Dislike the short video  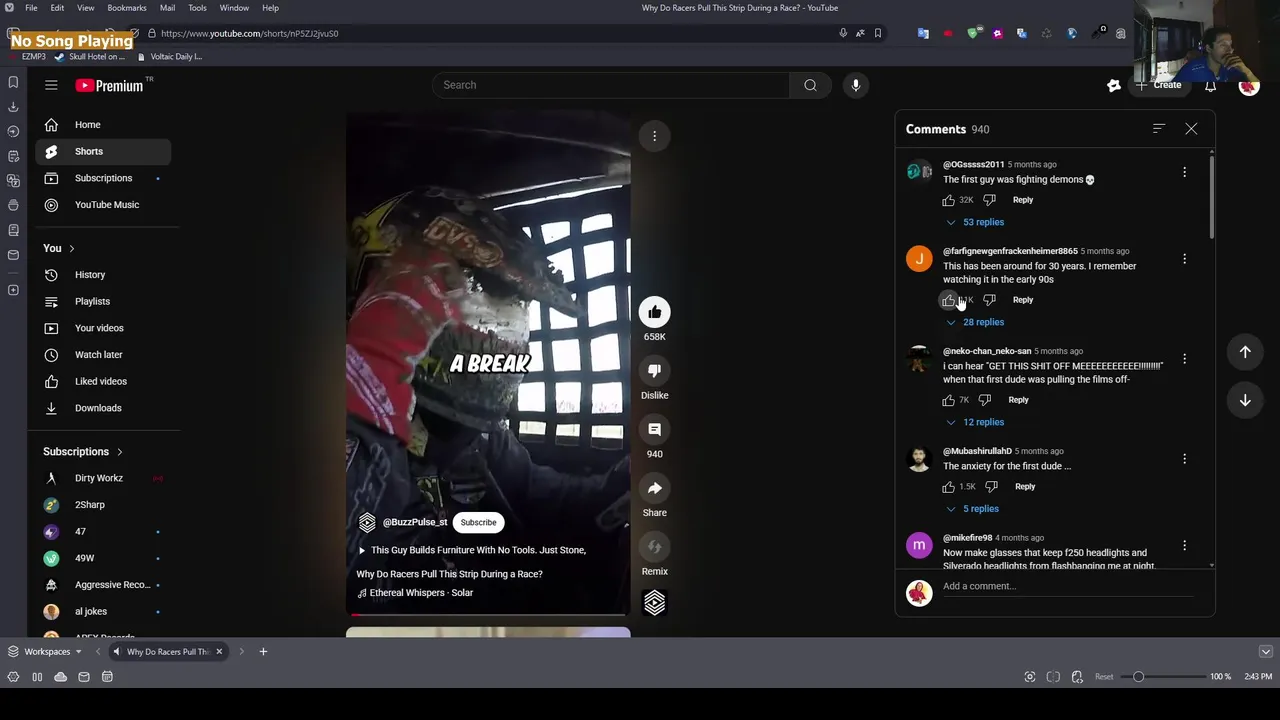pyautogui.click(x=654, y=371)
